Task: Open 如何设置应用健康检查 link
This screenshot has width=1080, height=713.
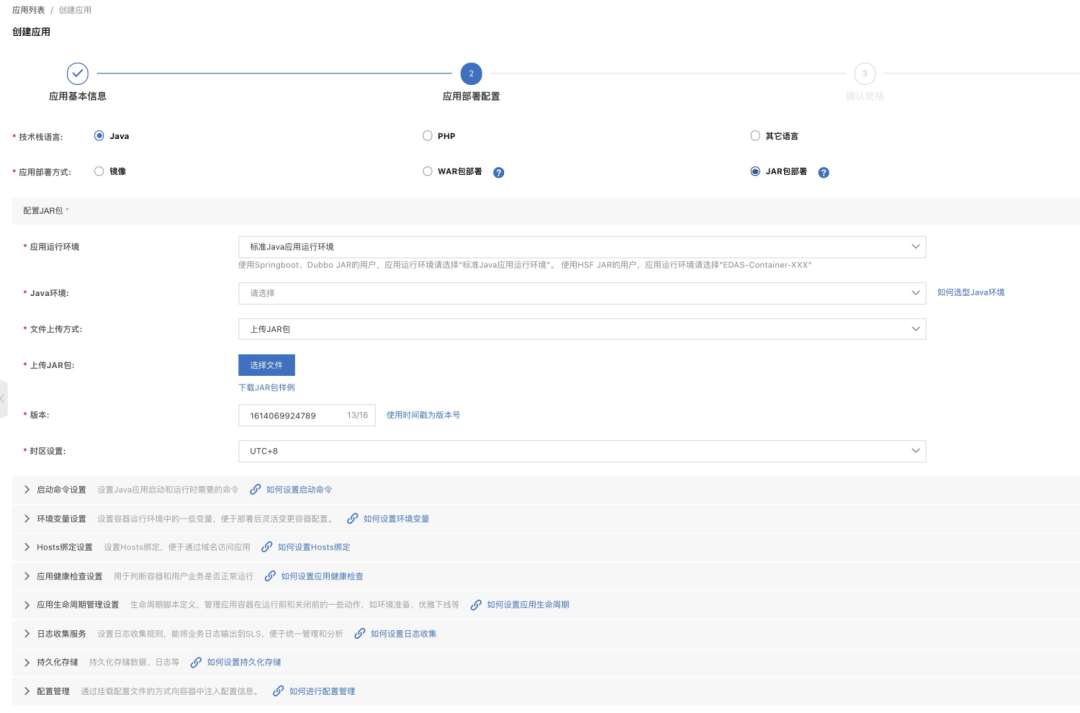Action: coord(322,576)
